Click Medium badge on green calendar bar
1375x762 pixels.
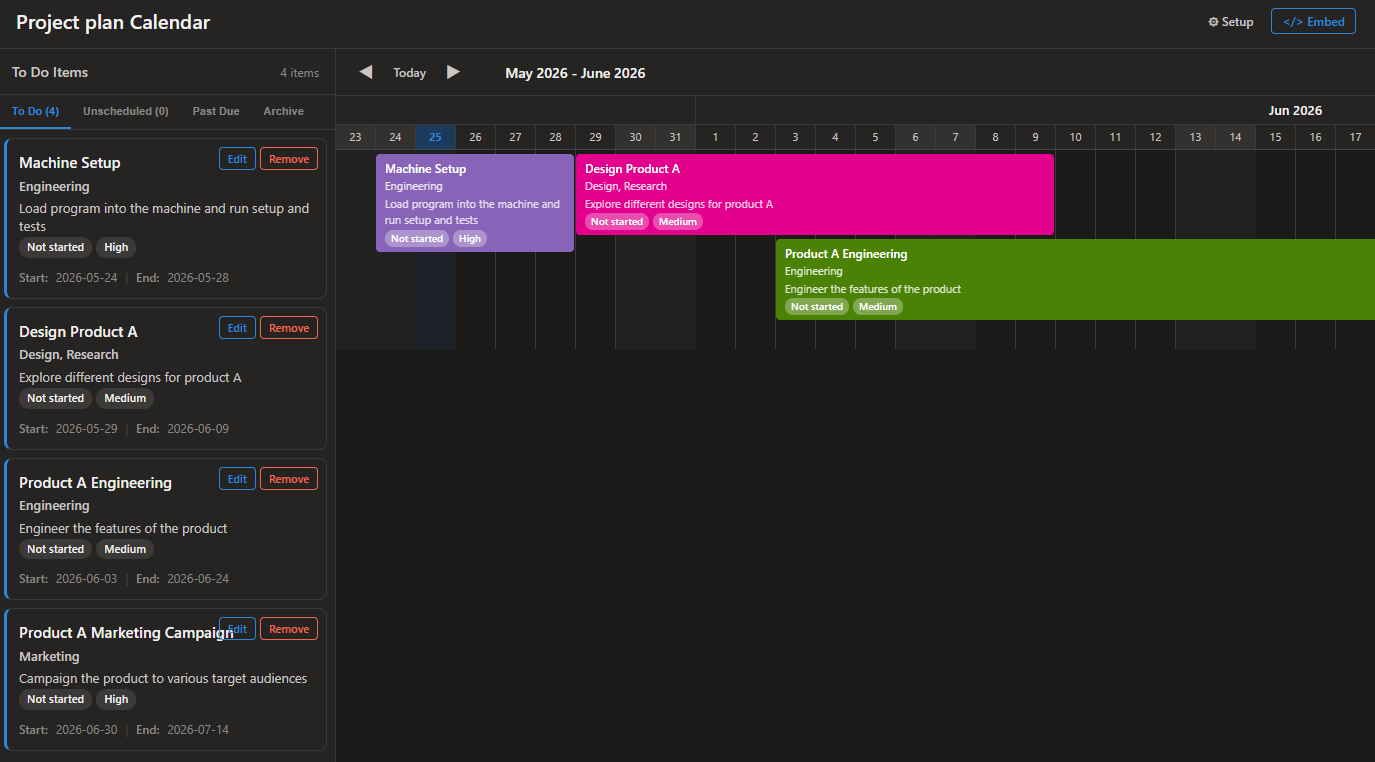[x=878, y=307]
